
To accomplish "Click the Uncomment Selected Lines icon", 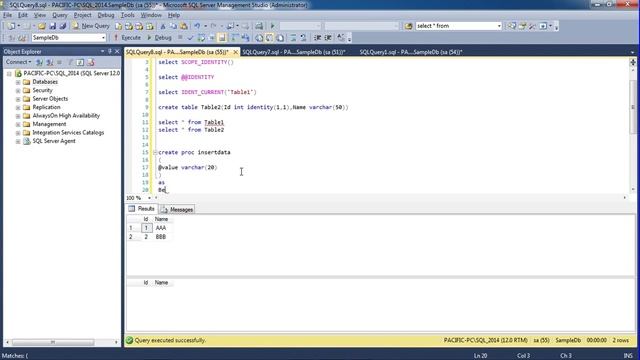I will tap(303, 38).
